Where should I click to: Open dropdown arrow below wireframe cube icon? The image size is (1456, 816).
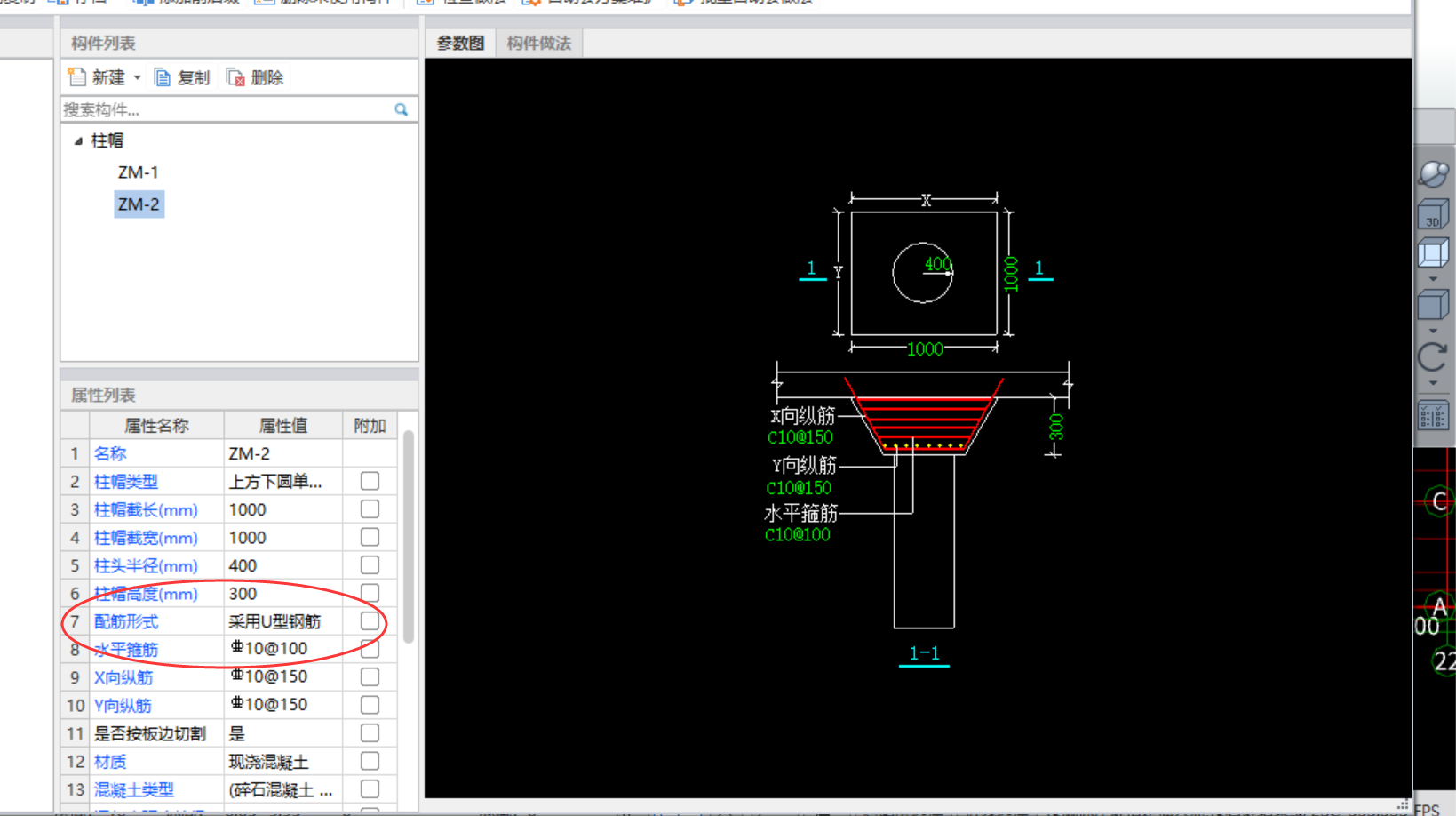pyautogui.click(x=1433, y=279)
